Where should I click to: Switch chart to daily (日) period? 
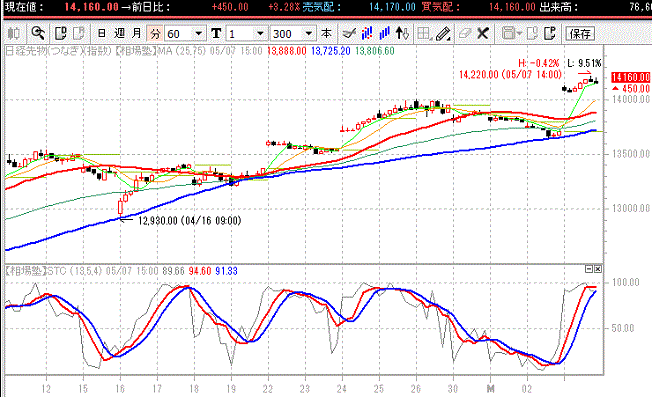click(x=101, y=33)
